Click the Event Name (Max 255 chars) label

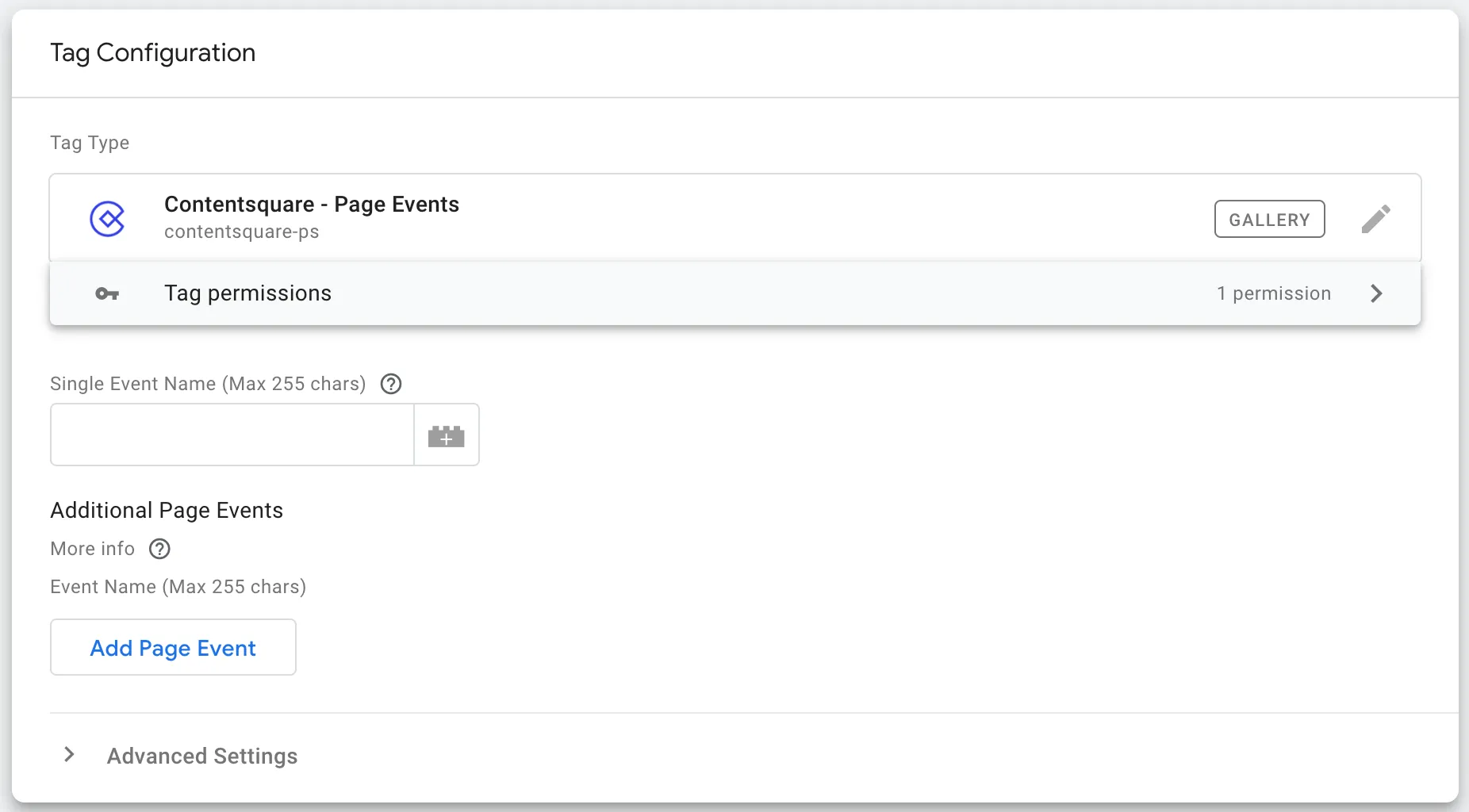[178, 587]
